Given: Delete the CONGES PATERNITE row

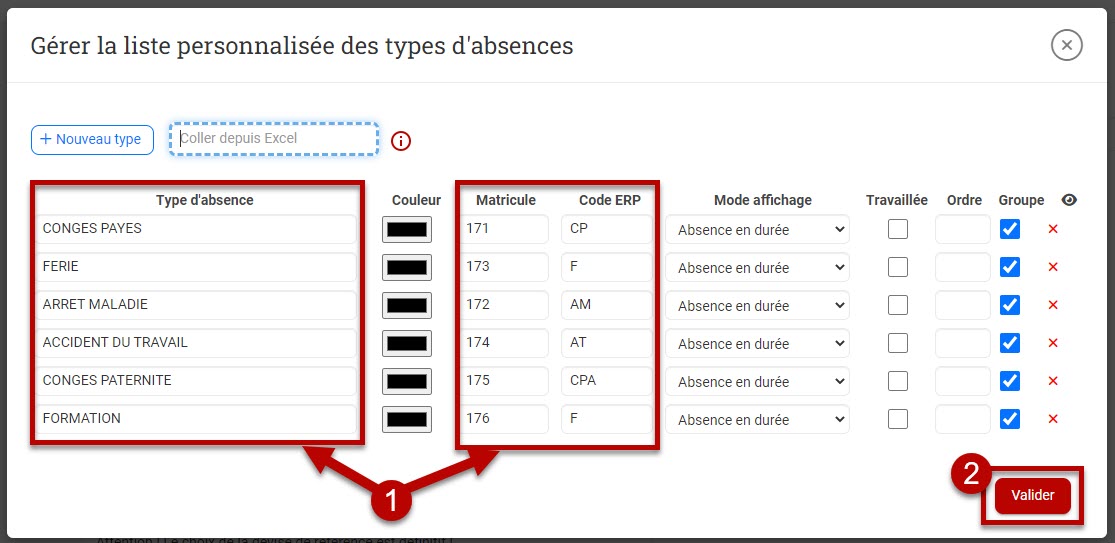Looking at the screenshot, I should [x=1052, y=382].
